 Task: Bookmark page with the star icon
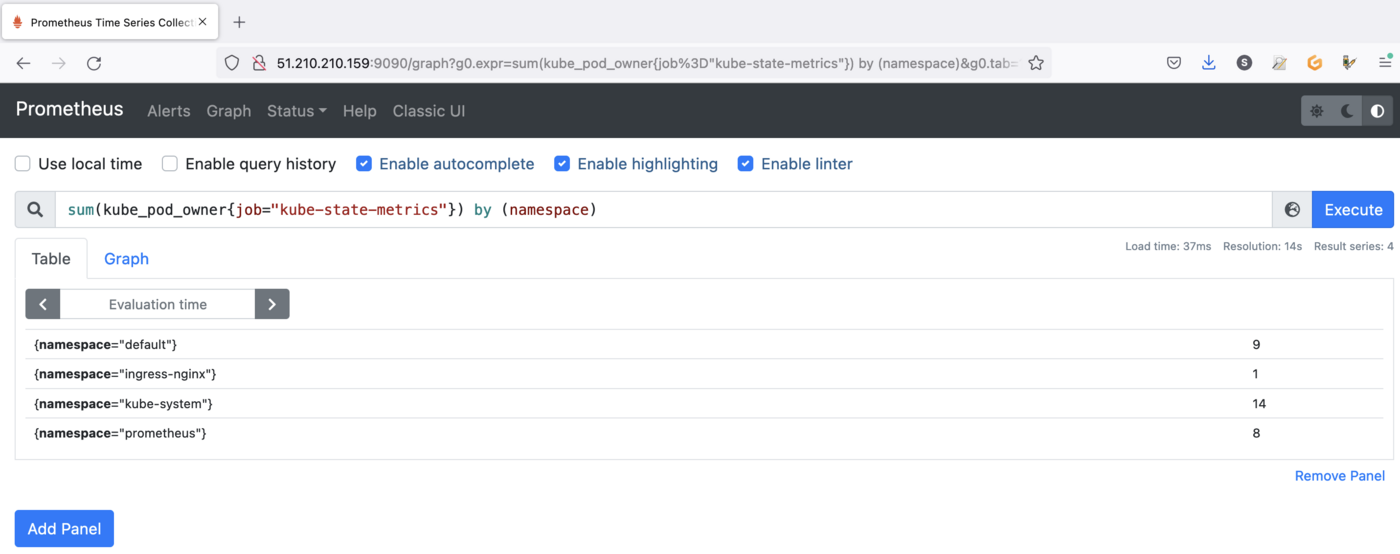[1036, 63]
